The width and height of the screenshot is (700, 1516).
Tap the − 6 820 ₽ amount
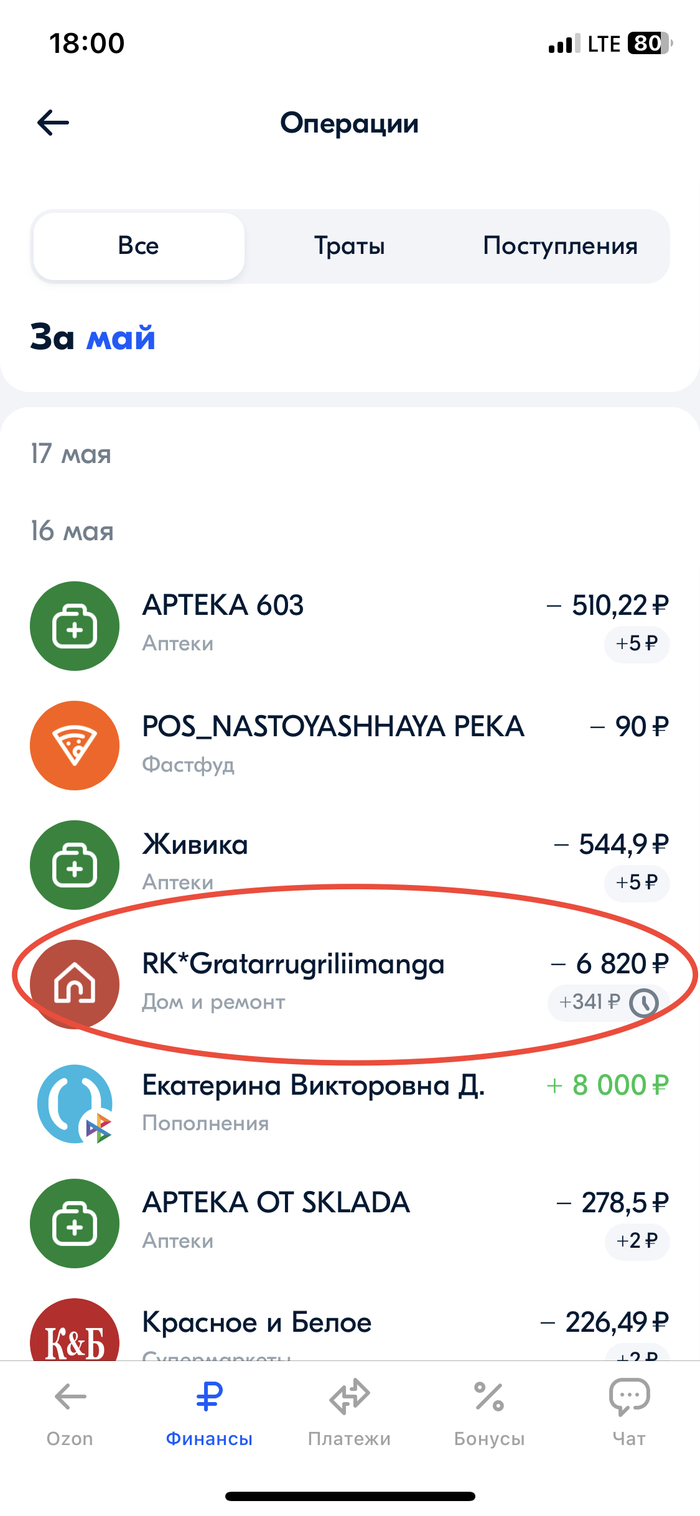[609, 964]
